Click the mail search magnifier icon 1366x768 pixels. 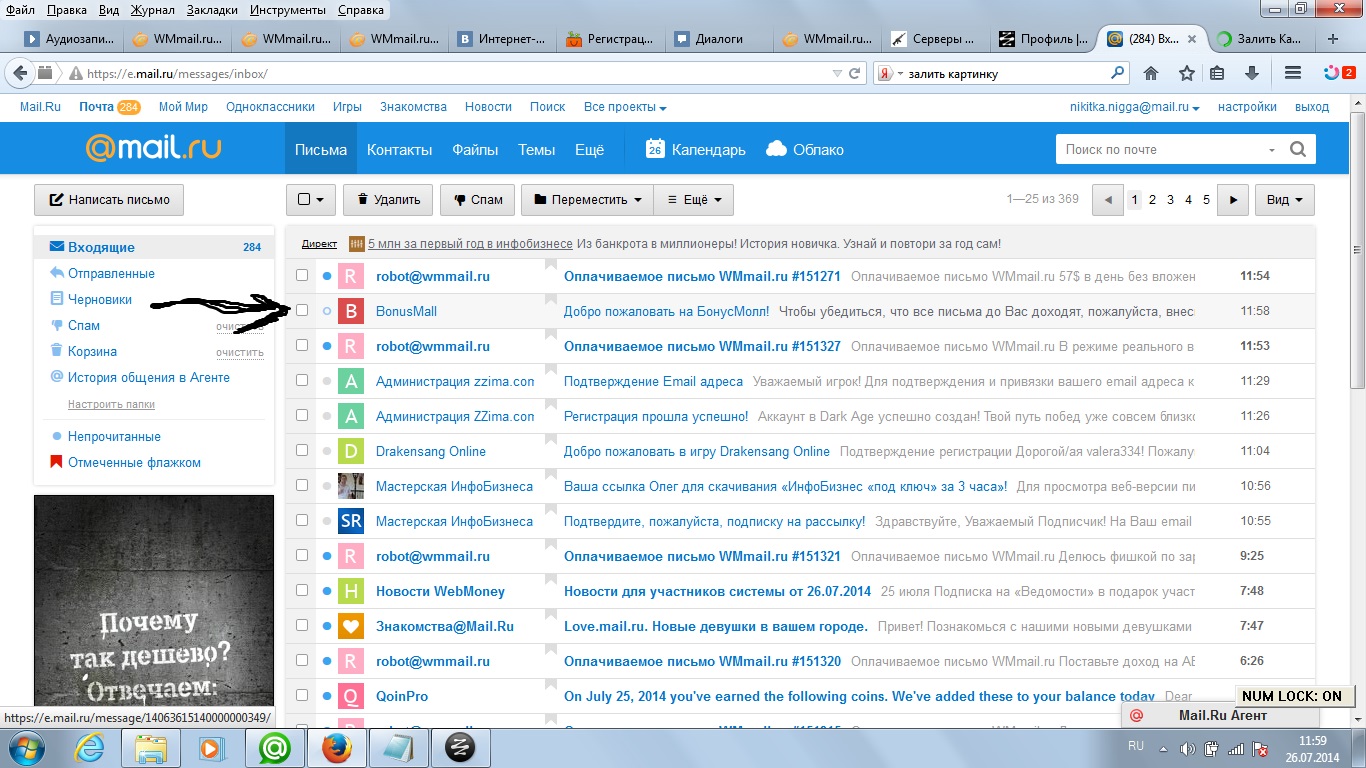[x=1298, y=150]
